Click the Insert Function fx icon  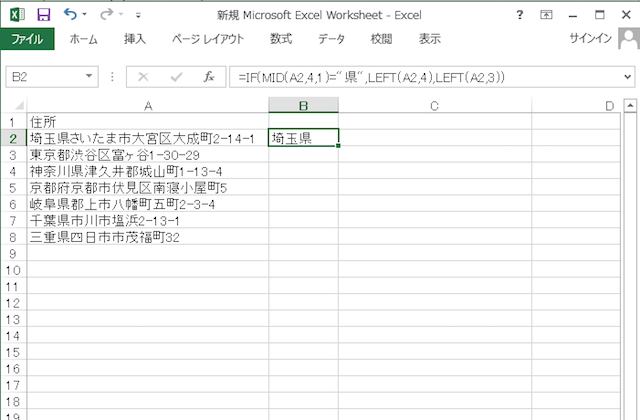pos(208,77)
